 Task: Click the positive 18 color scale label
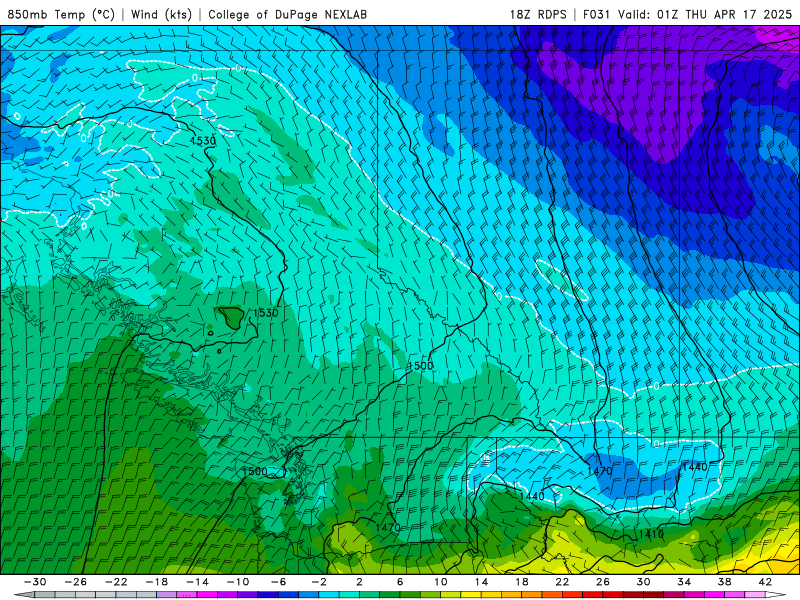(x=521, y=582)
